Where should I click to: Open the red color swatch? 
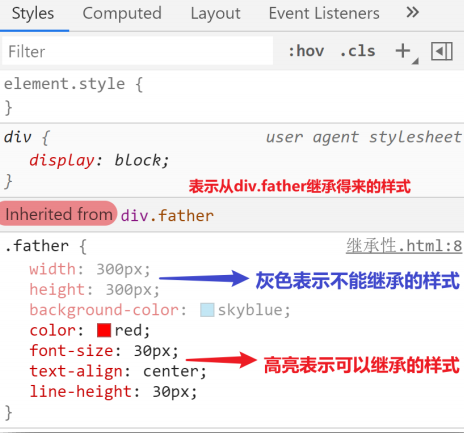[x=104, y=330]
